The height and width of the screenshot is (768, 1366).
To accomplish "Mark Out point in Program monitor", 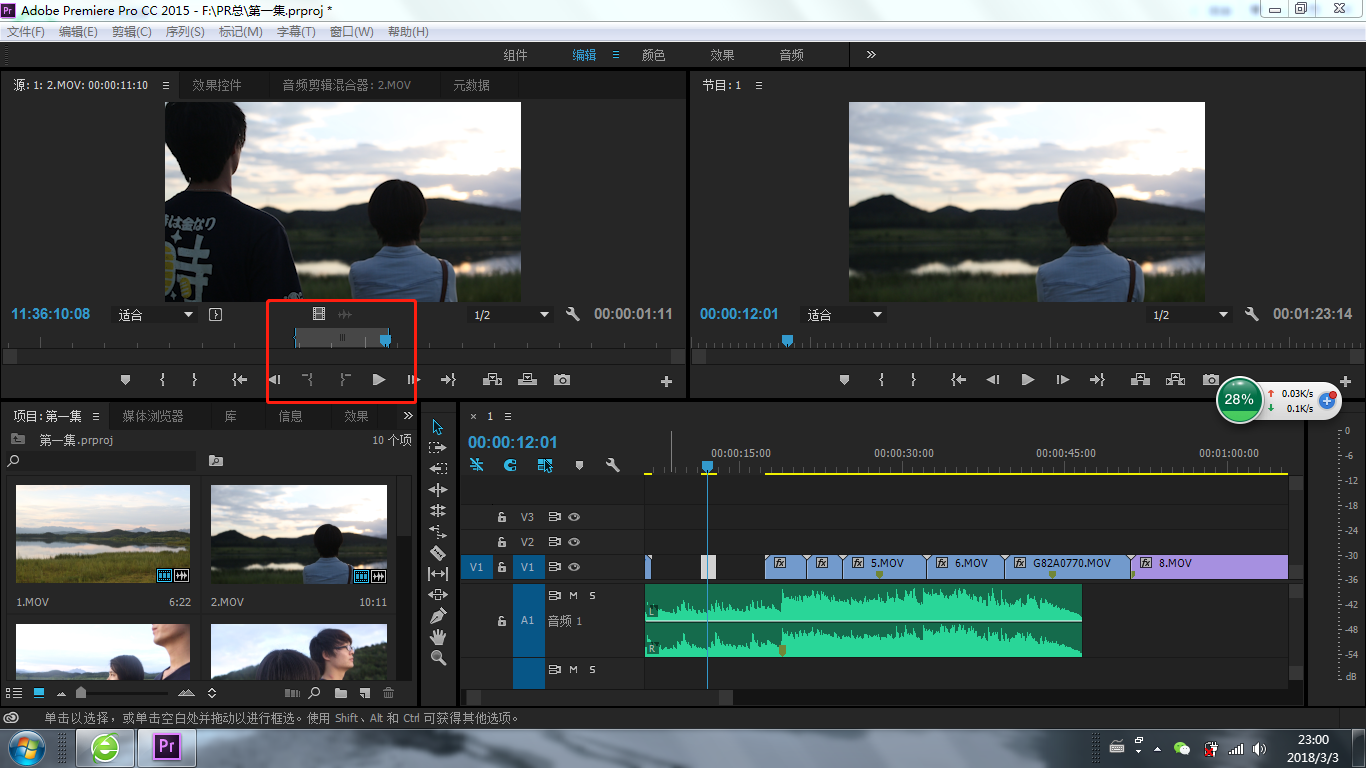I will [913, 380].
